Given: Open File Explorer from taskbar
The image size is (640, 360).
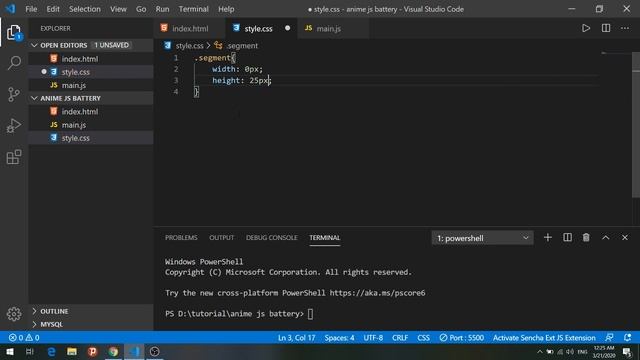Looking at the screenshot, I should [72, 351].
